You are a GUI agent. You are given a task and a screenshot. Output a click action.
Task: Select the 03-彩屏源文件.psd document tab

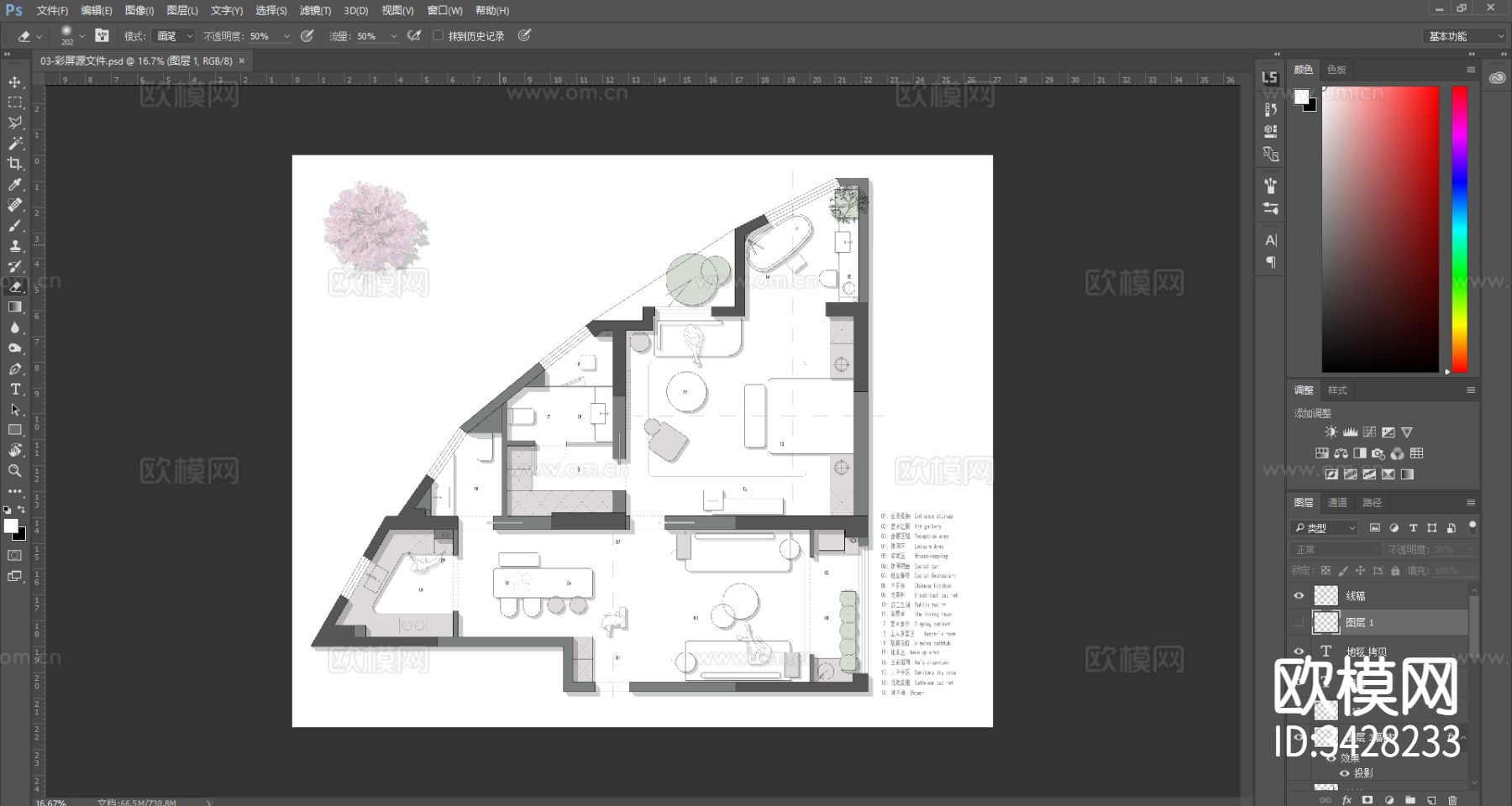pos(136,60)
